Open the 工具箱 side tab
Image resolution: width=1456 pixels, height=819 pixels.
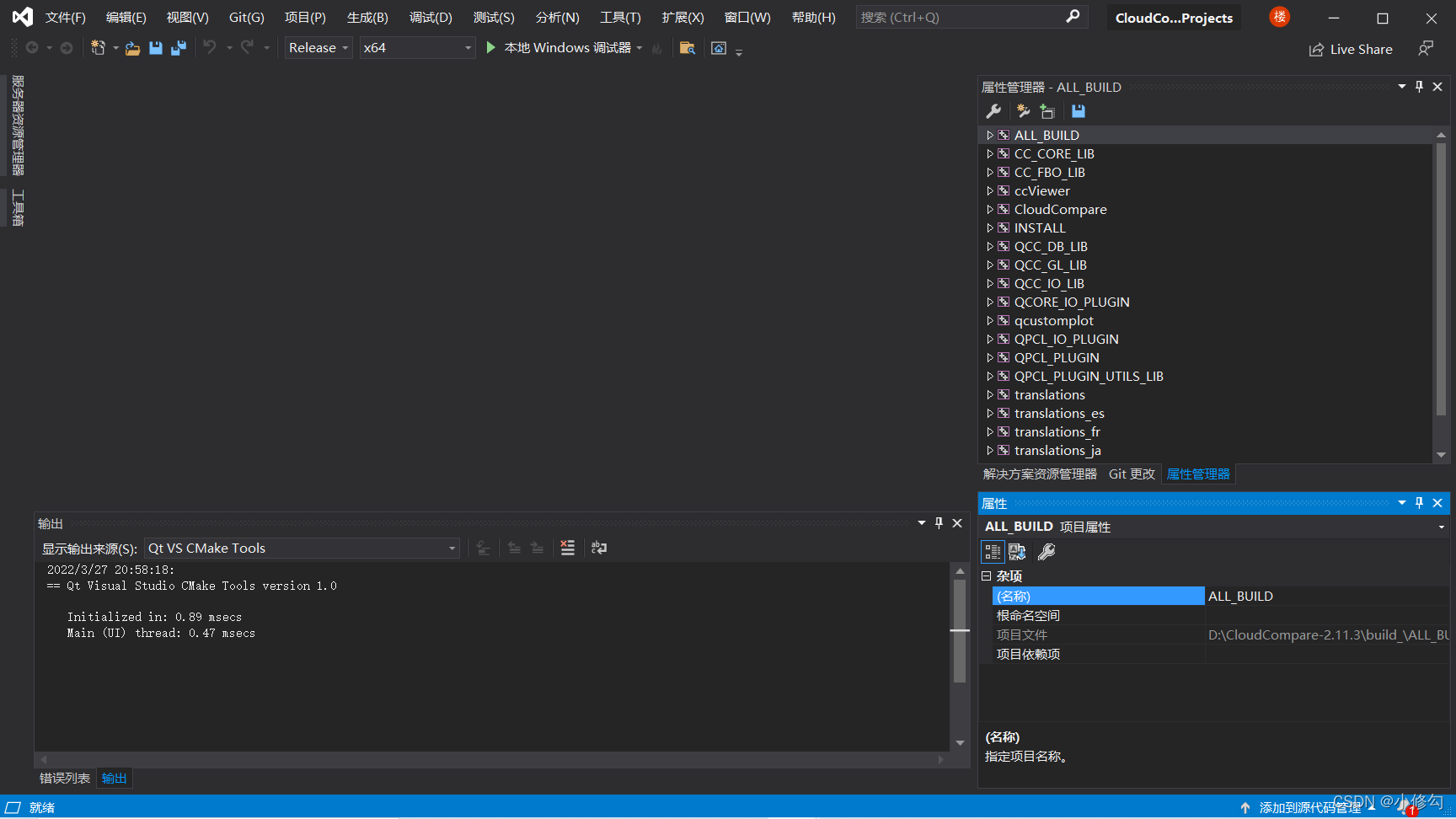pos(18,208)
